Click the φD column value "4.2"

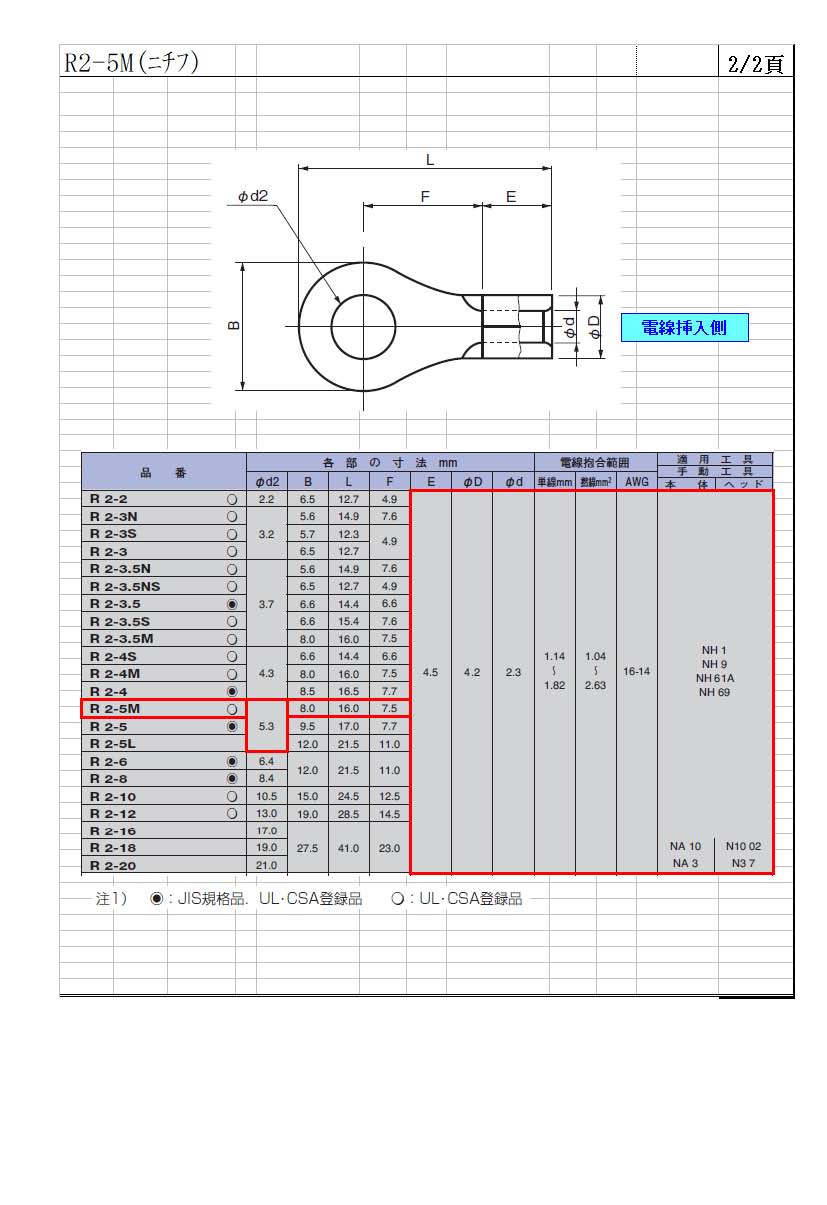point(472,673)
